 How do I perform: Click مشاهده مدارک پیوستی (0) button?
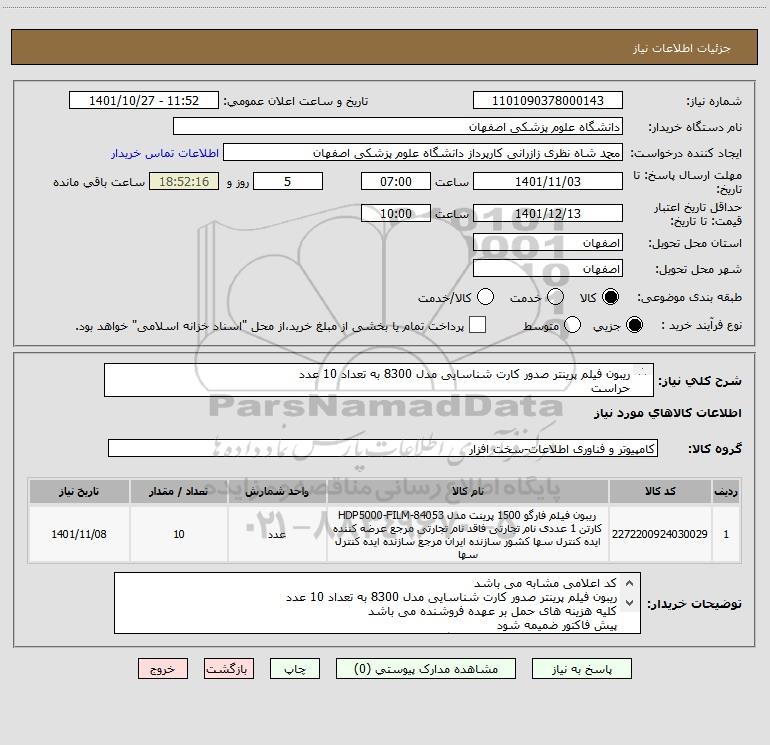pos(426,669)
